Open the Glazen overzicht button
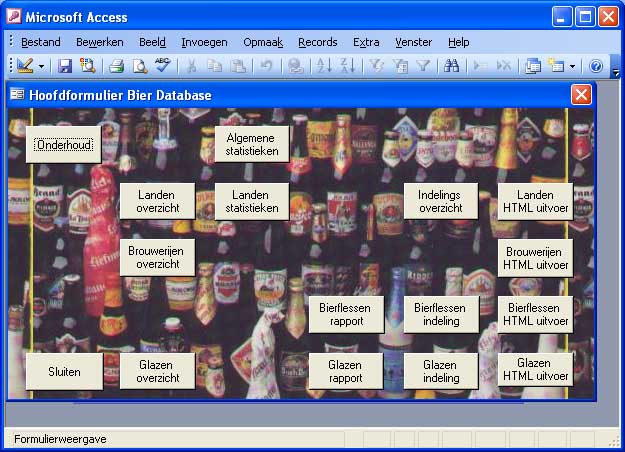The height and width of the screenshot is (452, 625). click(157, 371)
